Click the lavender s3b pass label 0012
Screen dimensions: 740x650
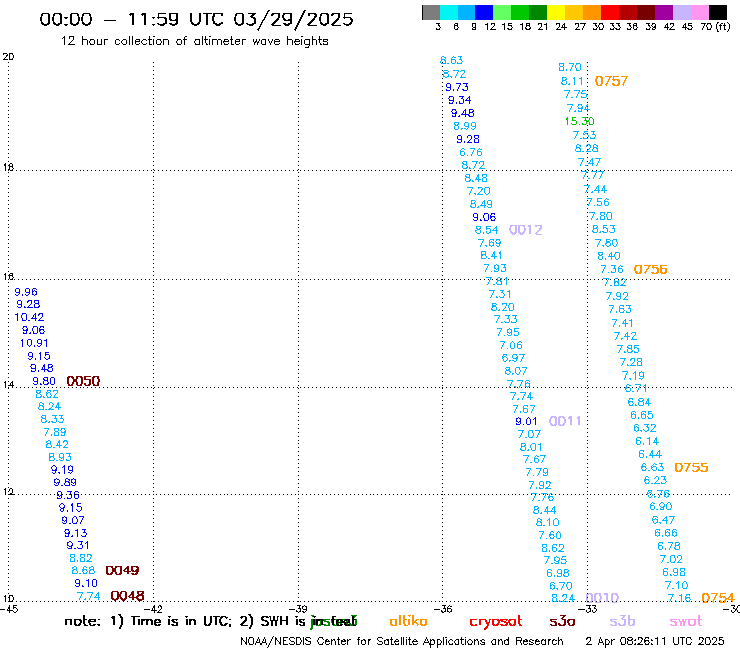(526, 230)
